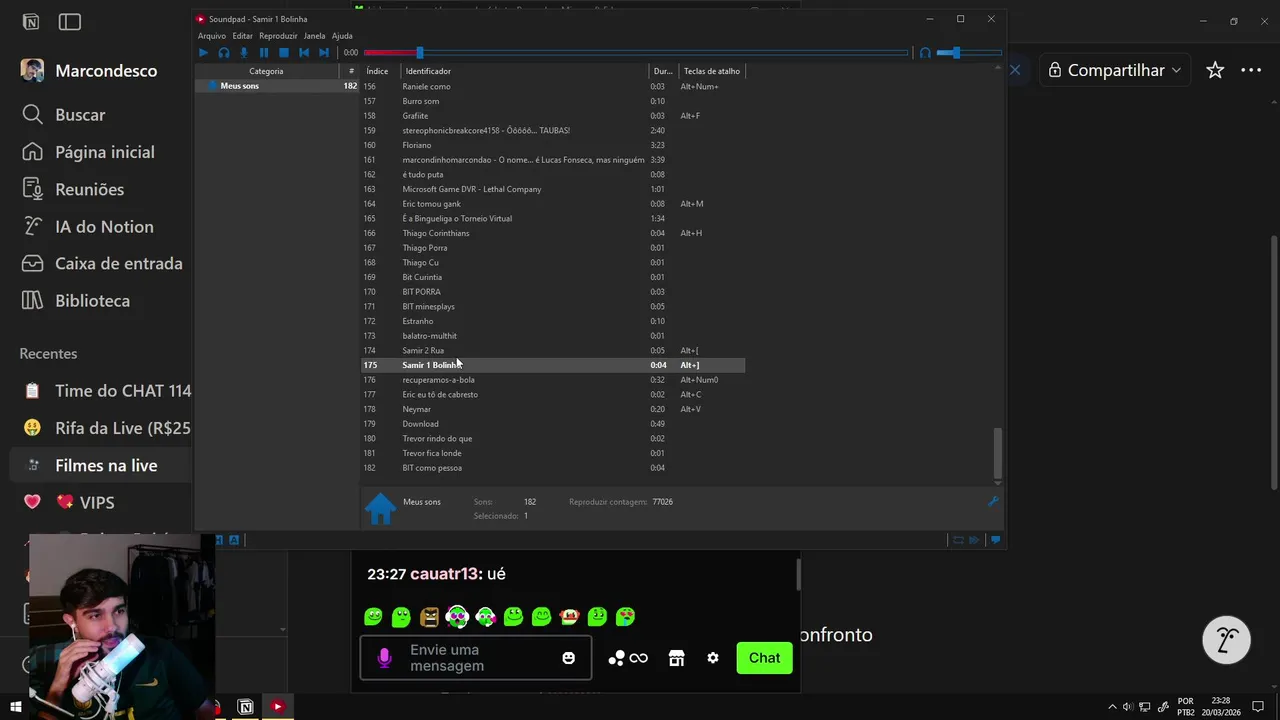Select the 'Raniele como' sound row
This screenshot has height=720, width=1280.
pos(553,86)
